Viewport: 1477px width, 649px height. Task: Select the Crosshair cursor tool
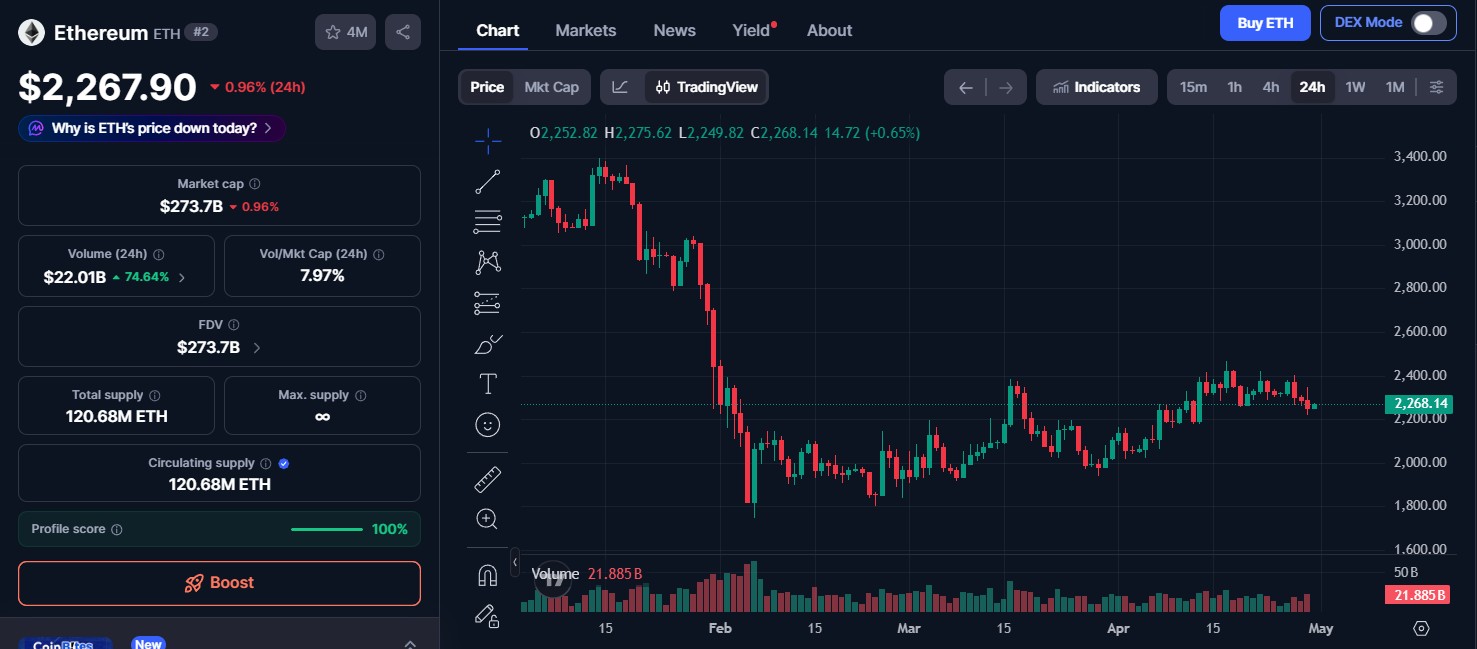tap(487, 140)
